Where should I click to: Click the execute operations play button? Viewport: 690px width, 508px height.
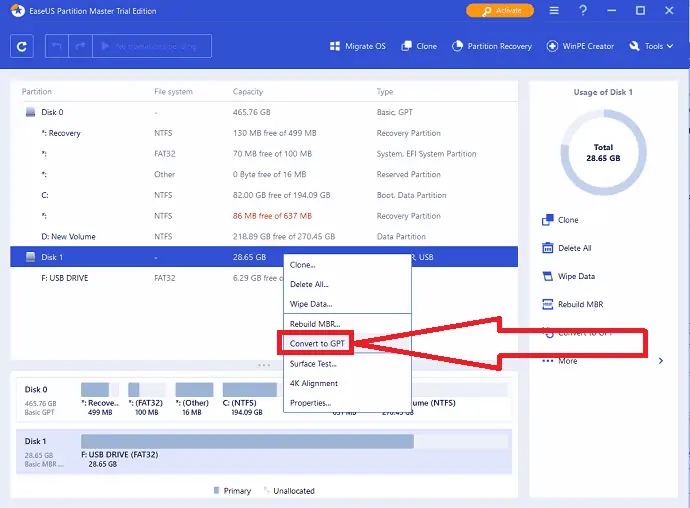pyautogui.click(x=152, y=46)
